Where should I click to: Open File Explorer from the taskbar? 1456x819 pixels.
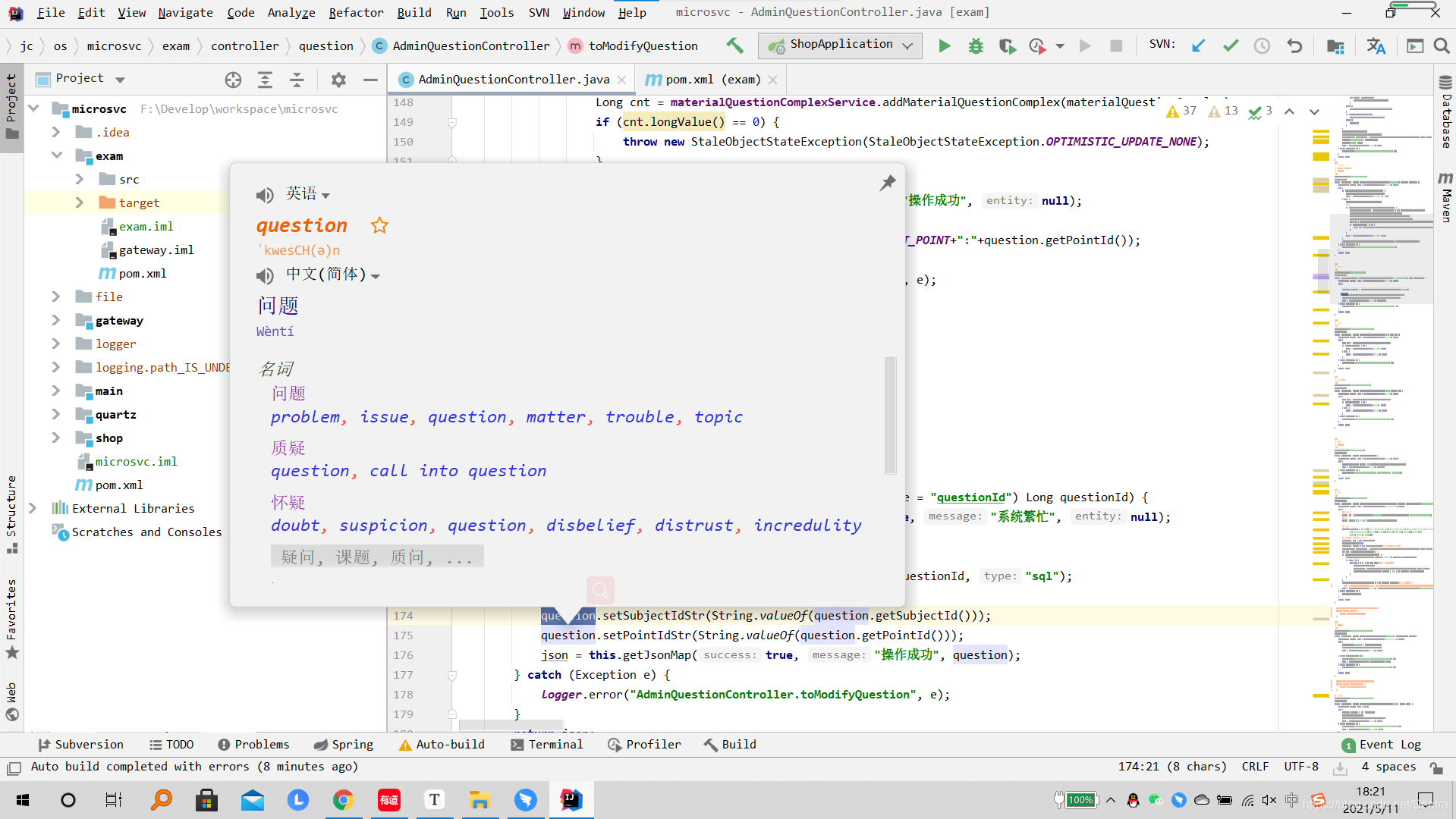(x=480, y=800)
